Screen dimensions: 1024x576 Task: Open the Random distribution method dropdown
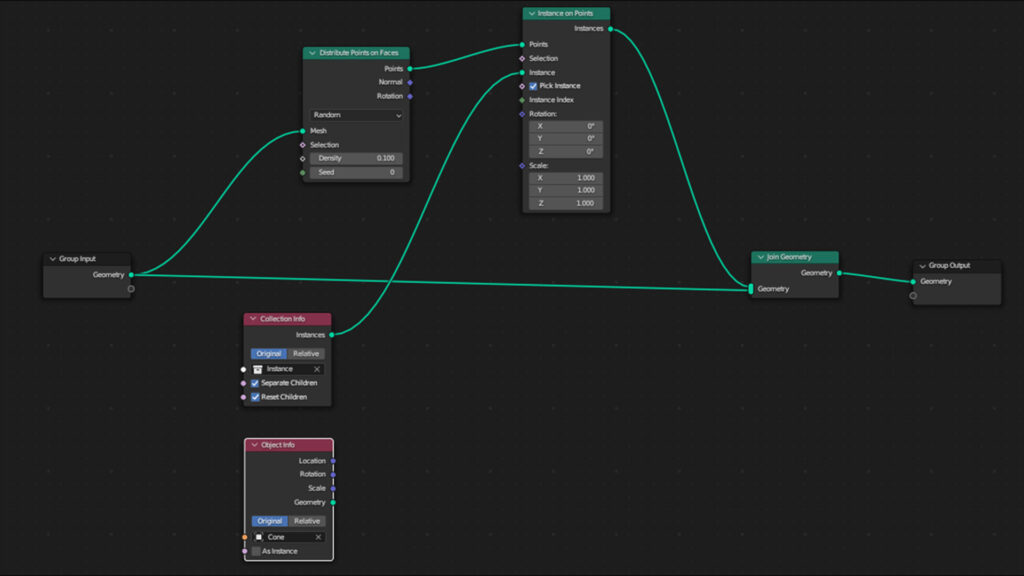tap(356, 115)
